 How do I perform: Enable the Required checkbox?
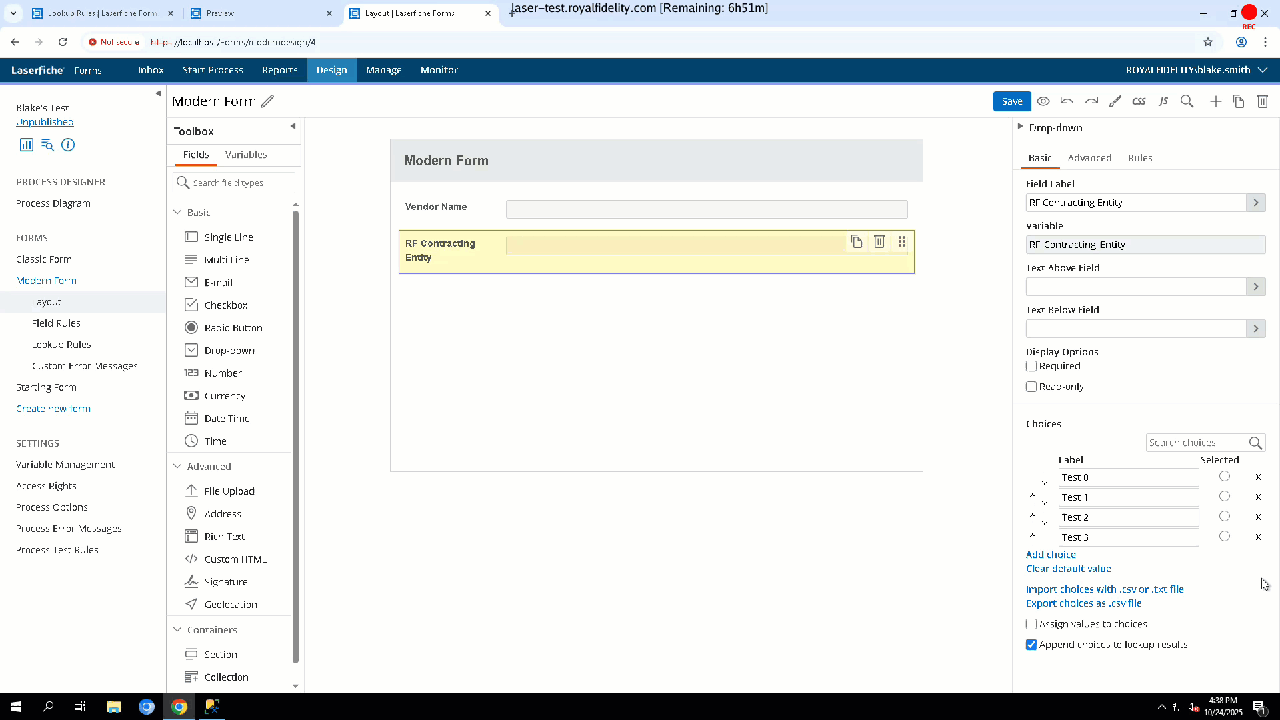click(x=1032, y=366)
